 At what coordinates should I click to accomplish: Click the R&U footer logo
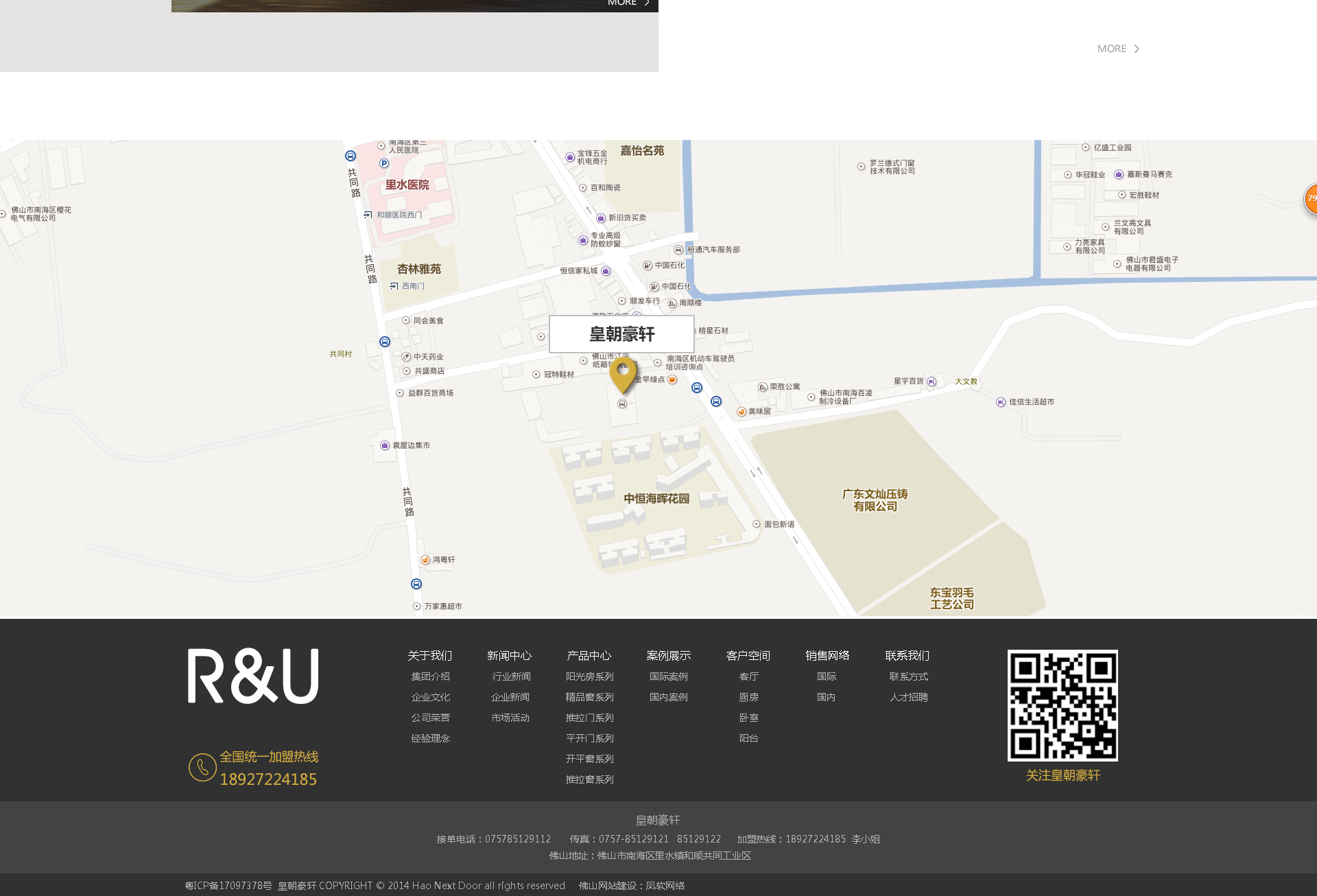tap(253, 676)
